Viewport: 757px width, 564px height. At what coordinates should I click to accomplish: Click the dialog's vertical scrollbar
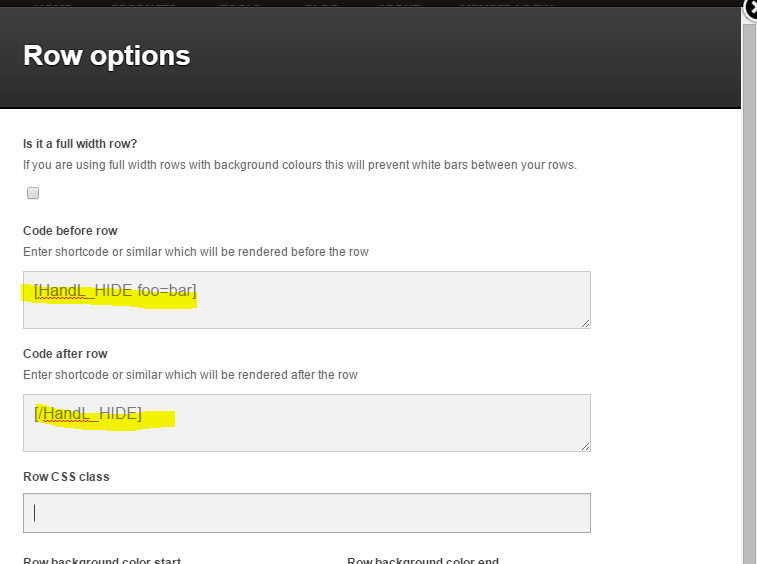coord(749,300)
